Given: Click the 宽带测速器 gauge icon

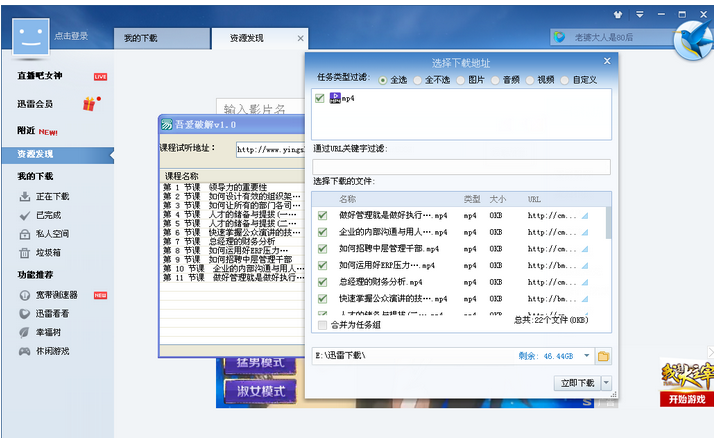Looking at the screenshot, I should [25, 295].
